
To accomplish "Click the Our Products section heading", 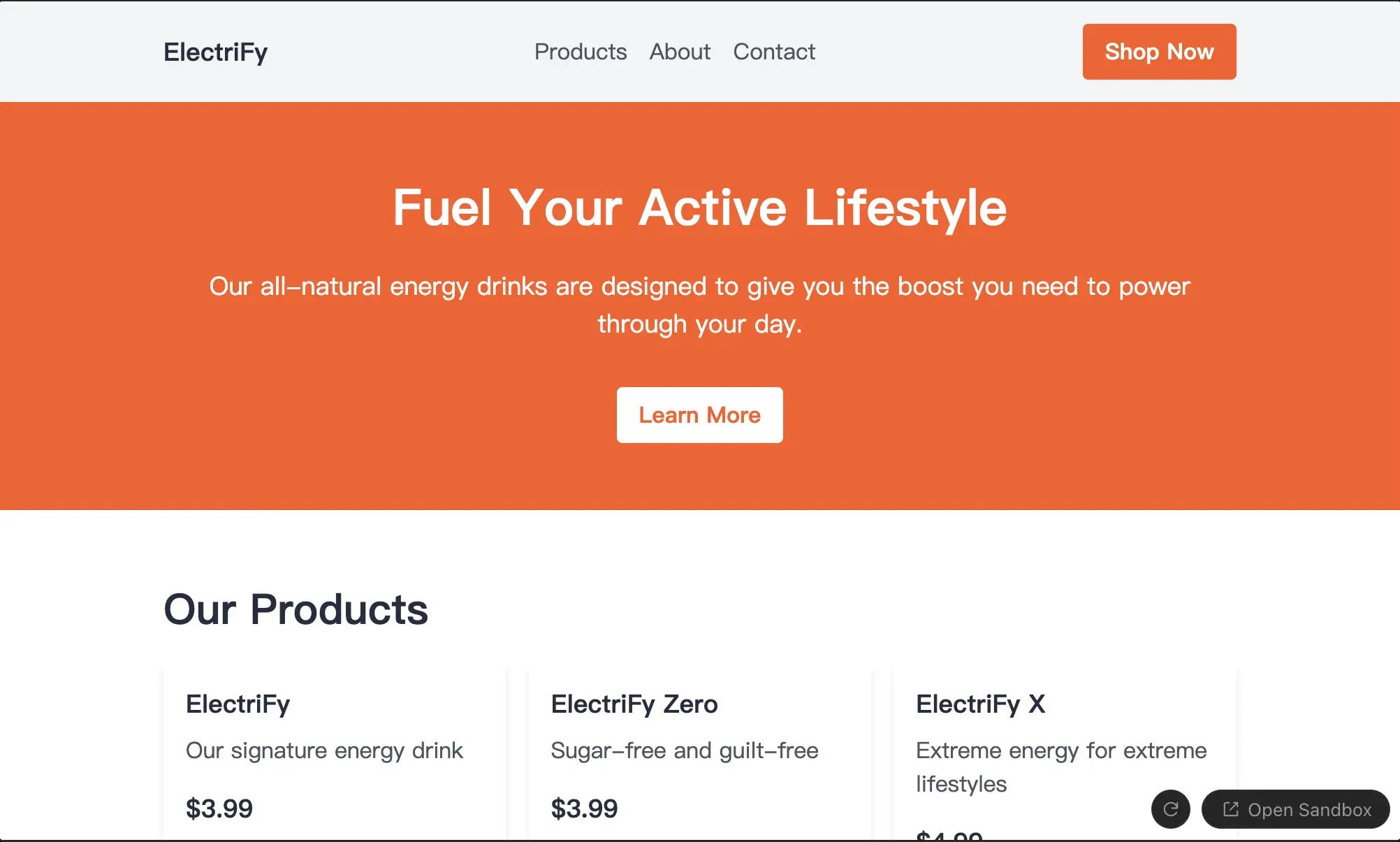I will click(296, 609).
